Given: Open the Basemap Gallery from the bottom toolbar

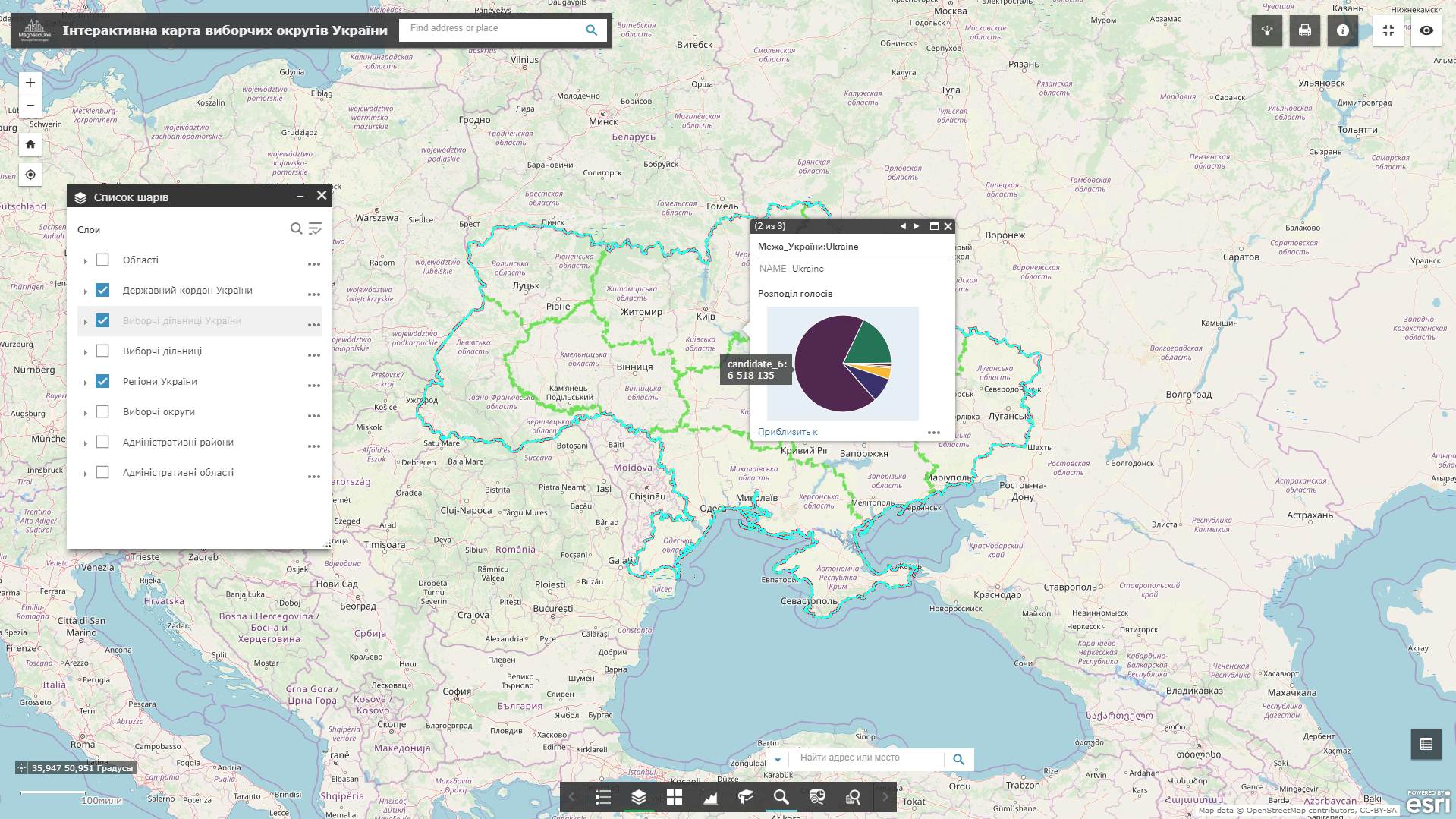Looking at the screenshot, I should tap(674, 798).
